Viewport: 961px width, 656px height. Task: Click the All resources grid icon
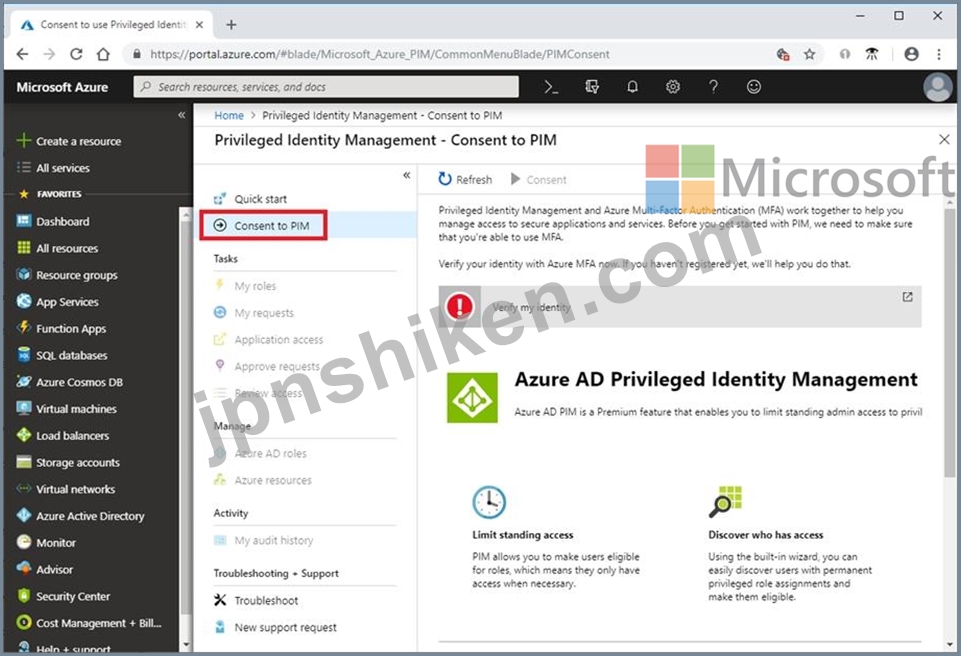click(x=24, y=248)
